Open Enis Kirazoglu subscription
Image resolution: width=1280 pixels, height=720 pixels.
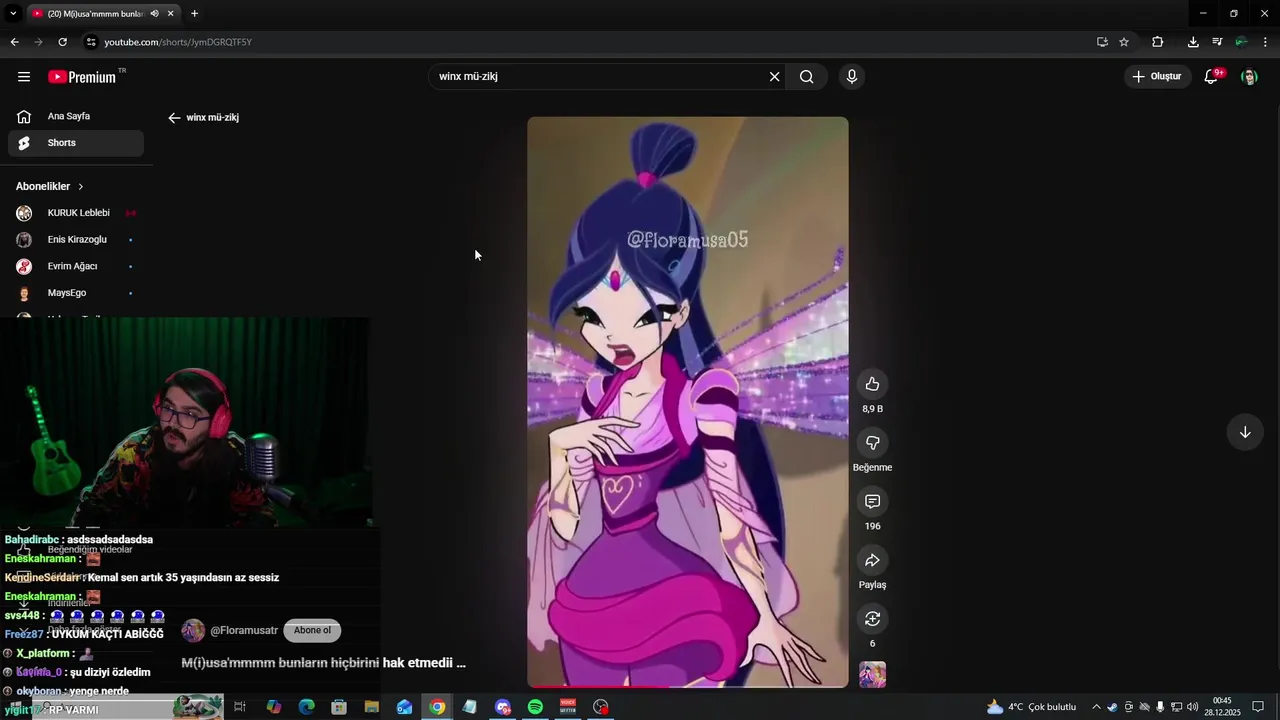(75, 240)
